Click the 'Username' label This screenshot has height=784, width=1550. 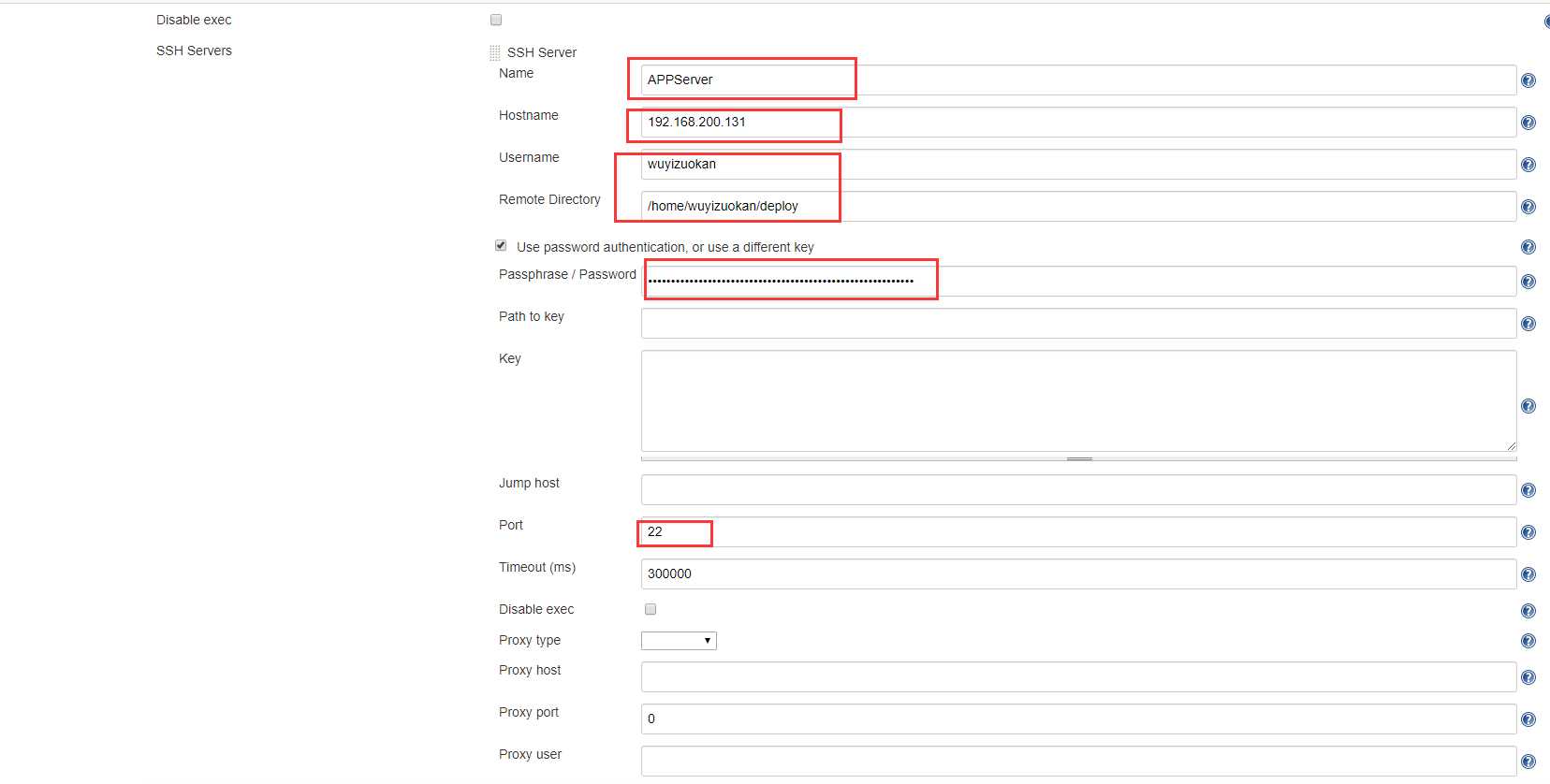pos(529,157)
